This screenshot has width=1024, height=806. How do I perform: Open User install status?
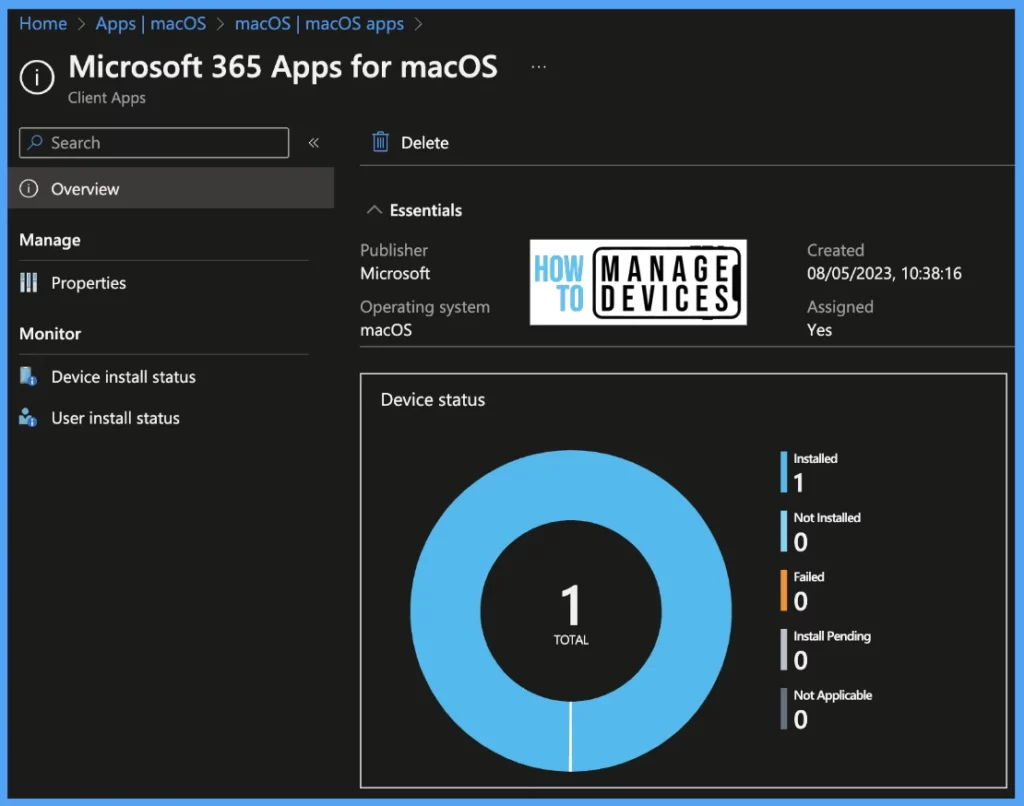(116, 418)
